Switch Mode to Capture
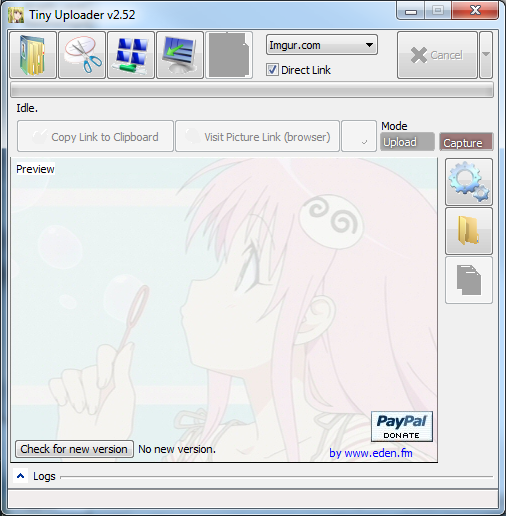This screenshot has height=516, width=506. coord(466,142)
